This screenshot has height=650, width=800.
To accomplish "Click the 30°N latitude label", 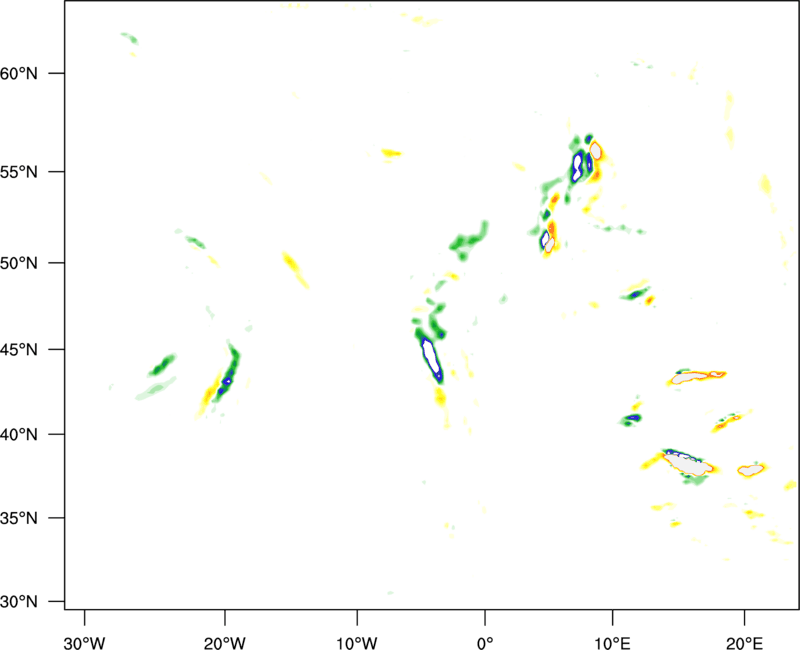I will pos(19,602).
